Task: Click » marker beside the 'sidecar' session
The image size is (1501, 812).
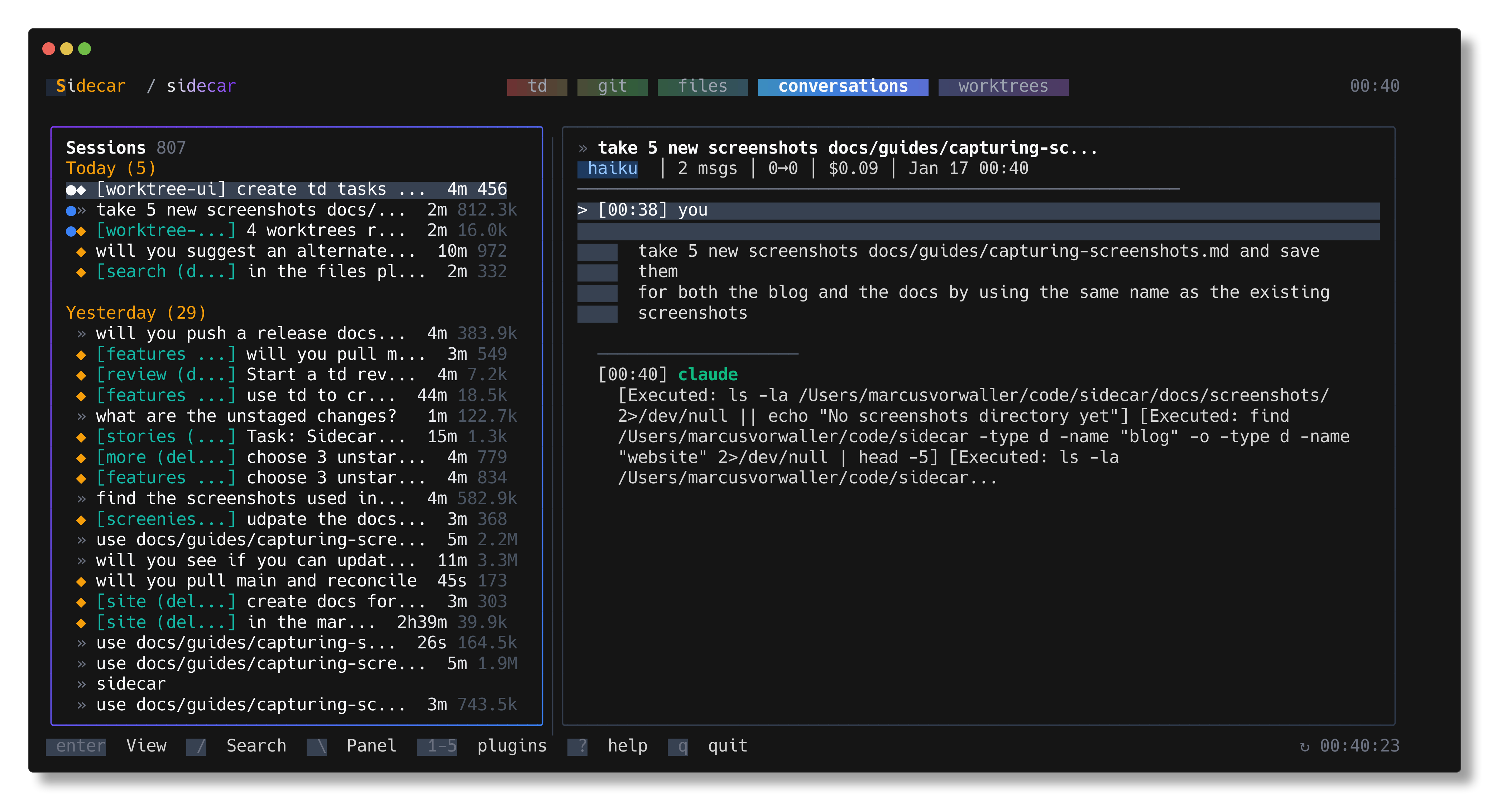Action: point(81,685)
